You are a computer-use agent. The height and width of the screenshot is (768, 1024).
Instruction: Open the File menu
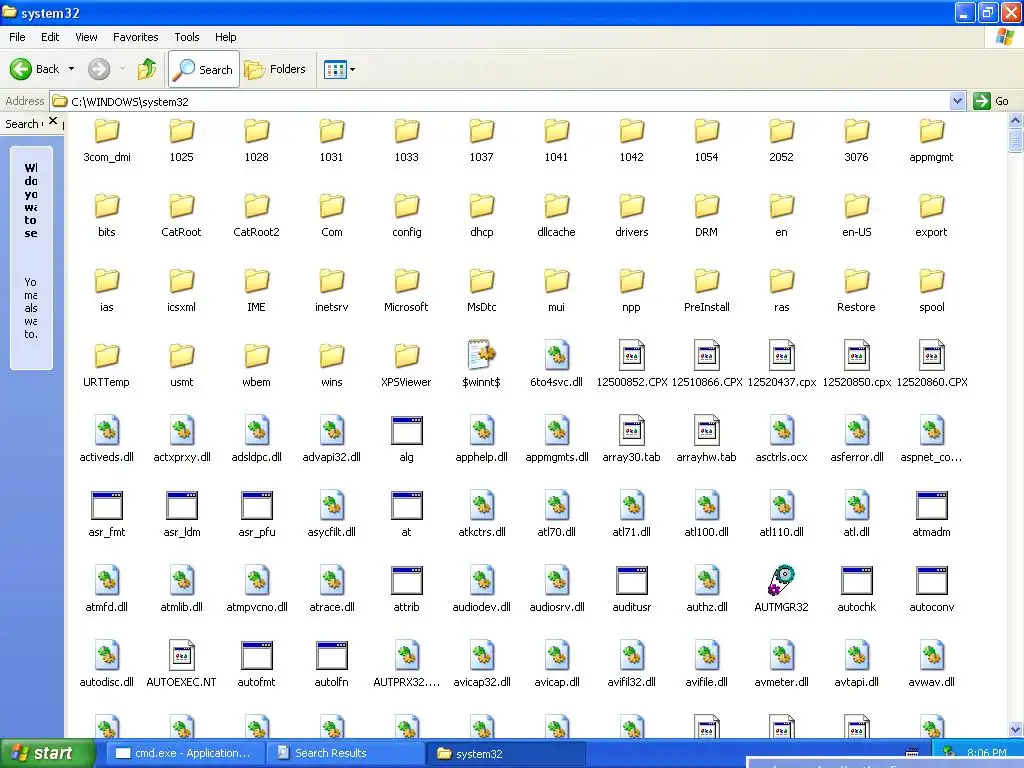click(x=17, y=37)
